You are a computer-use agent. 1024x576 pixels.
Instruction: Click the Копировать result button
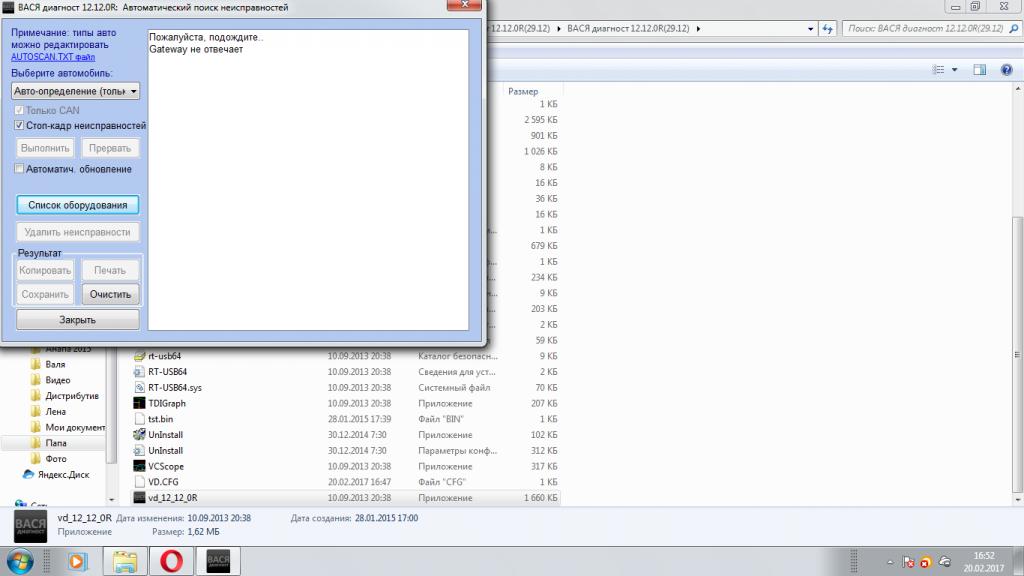pyautogui.click(x=45, y=270)
